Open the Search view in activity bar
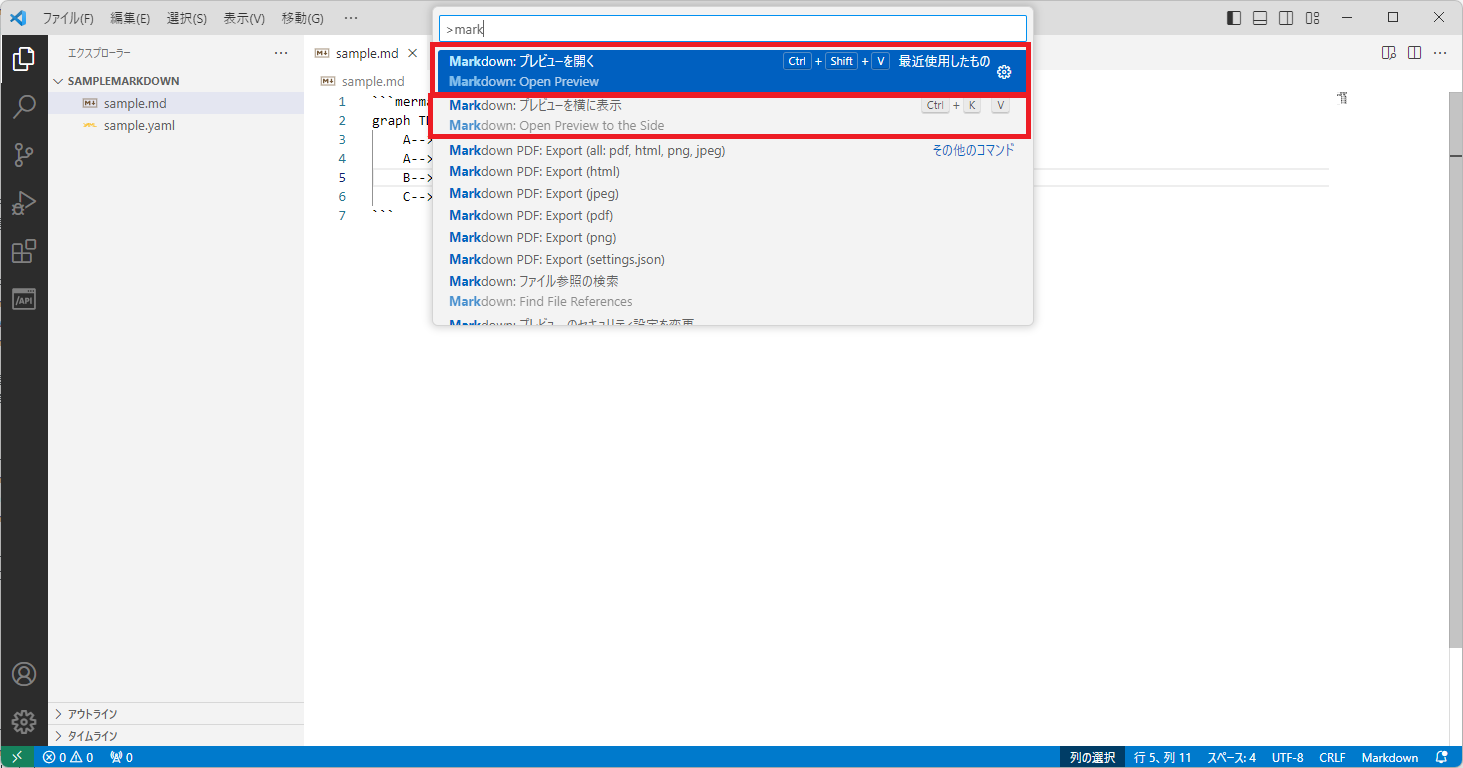Screen dimensions: 1463x768 tap(24, 107)
